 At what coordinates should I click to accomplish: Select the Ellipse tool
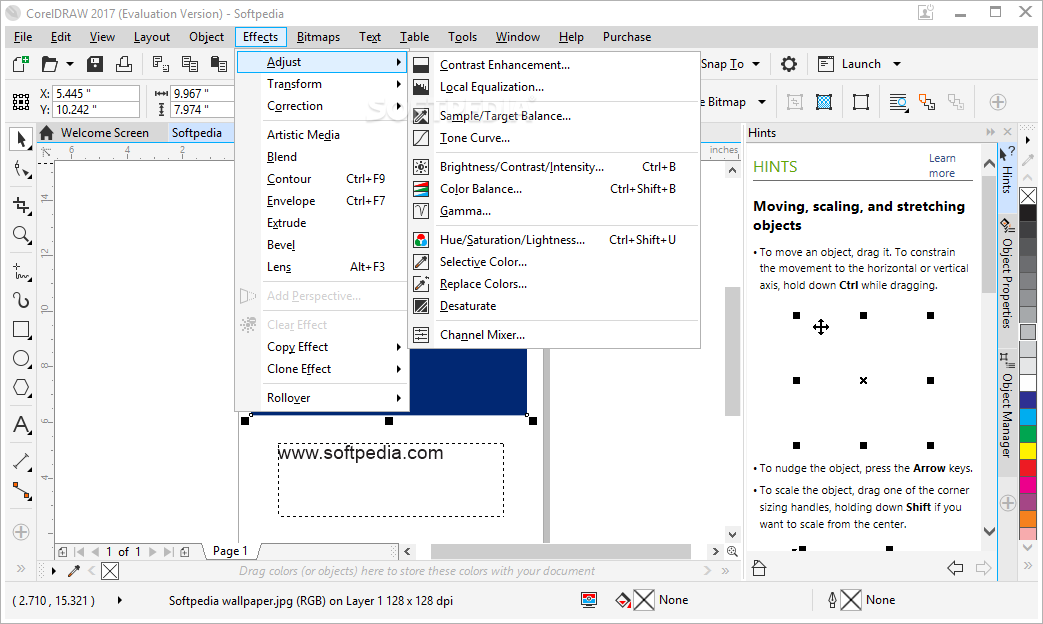pos(21,359)
